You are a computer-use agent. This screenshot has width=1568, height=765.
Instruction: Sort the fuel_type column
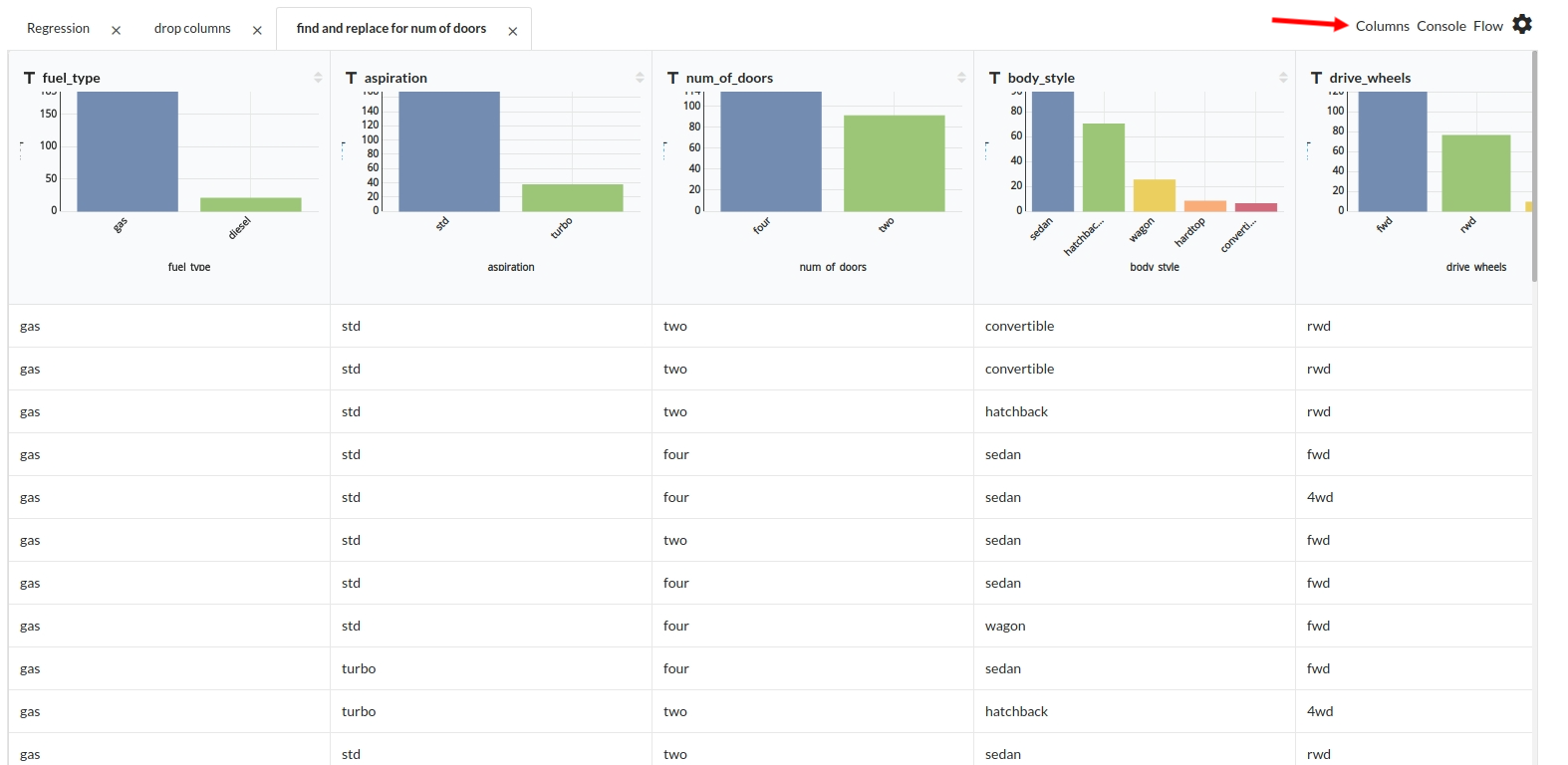point(318,78)
